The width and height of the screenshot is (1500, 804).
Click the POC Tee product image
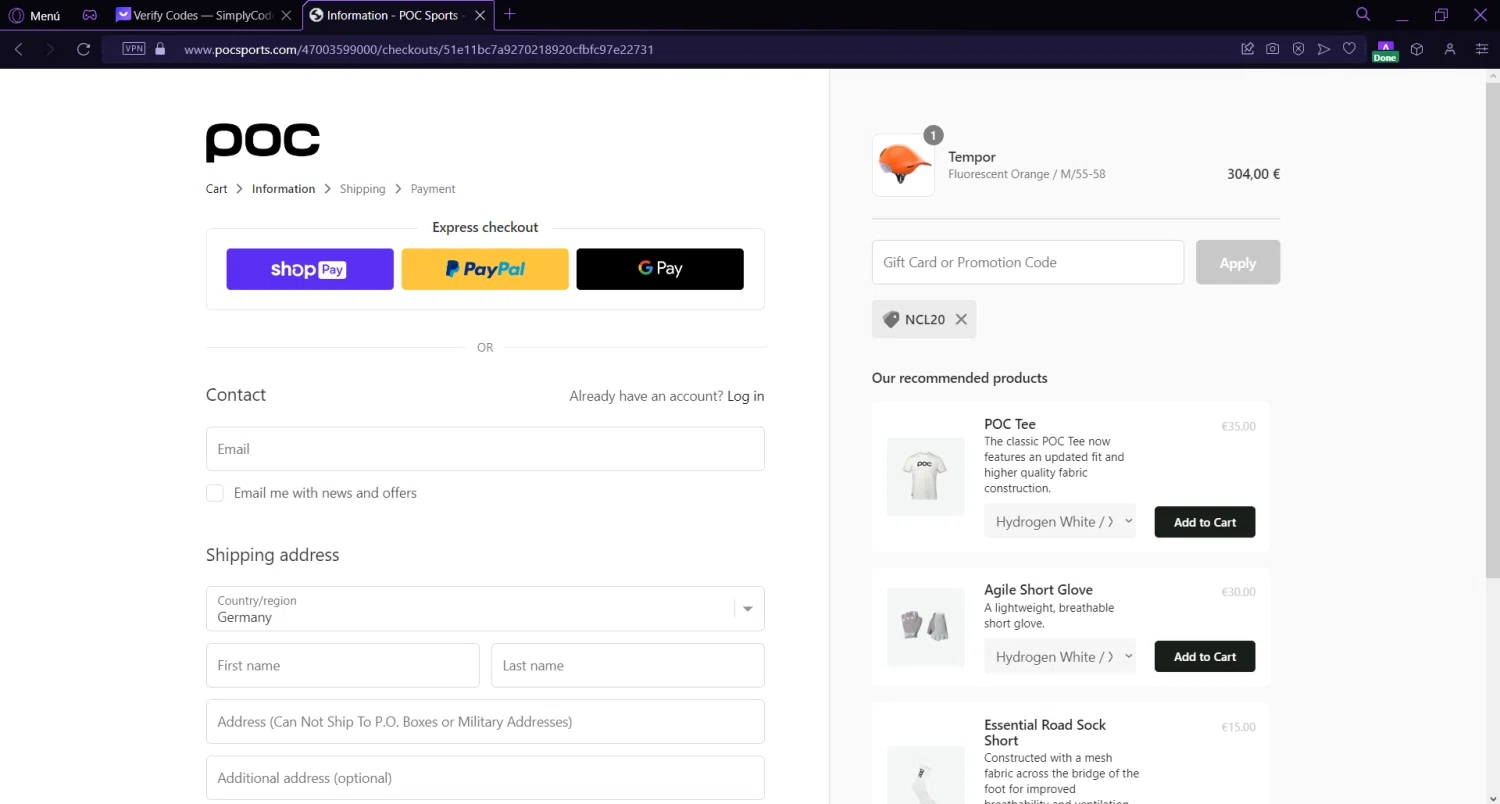coord(926,476)
